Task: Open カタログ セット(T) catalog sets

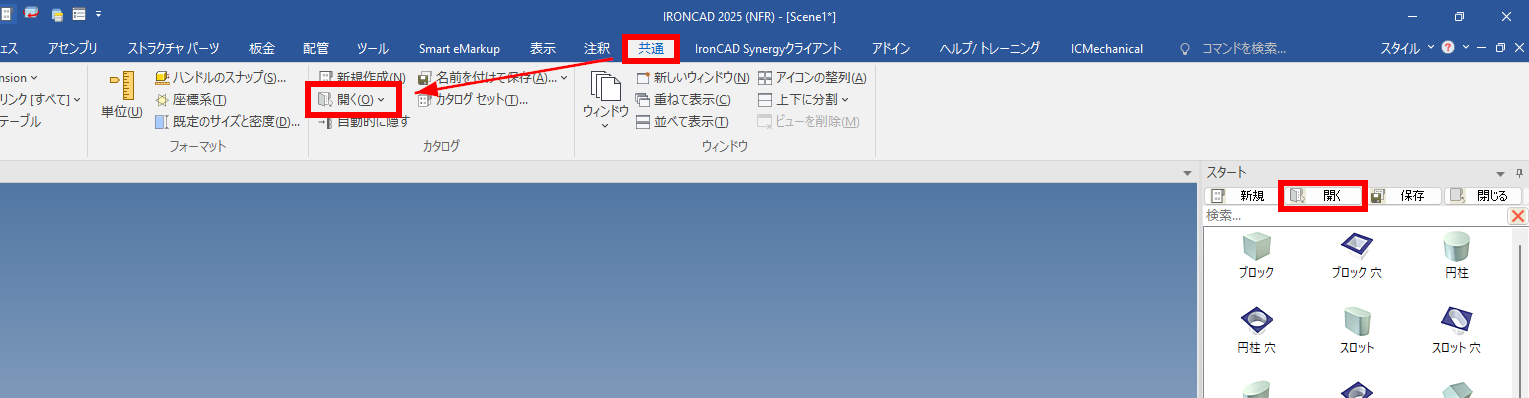Action: [472, 100]
